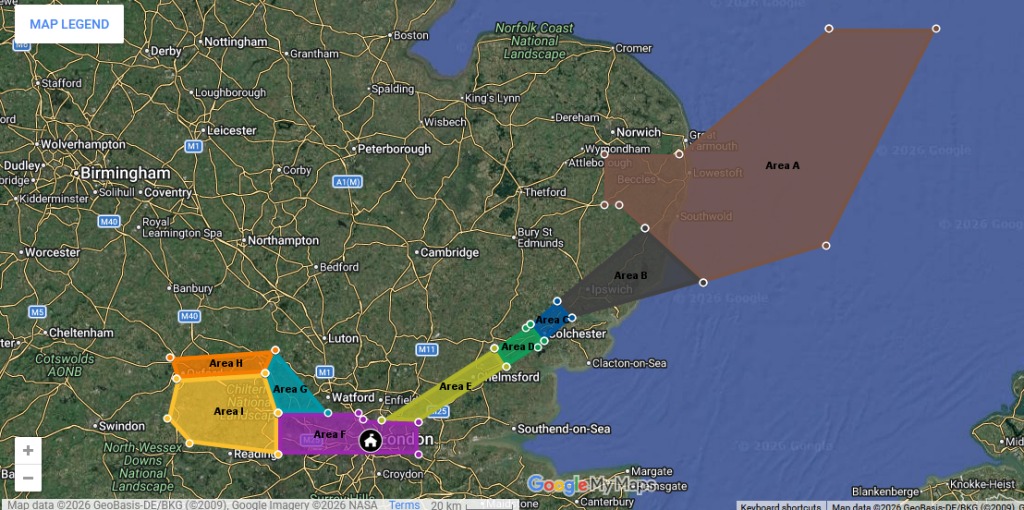The image size is (1024, 510).
Task: Click the blue Area C polygon
Action: point(548,319)
